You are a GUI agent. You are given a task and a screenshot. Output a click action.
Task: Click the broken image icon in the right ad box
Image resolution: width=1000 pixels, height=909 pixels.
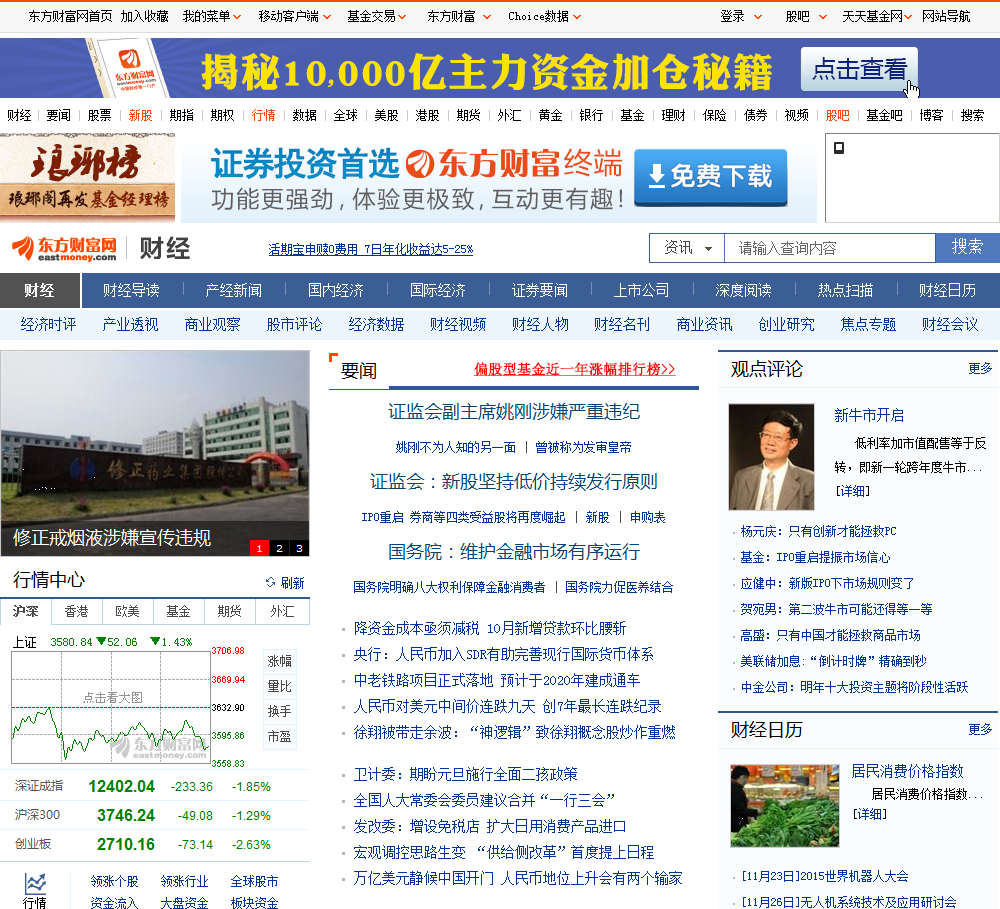[839, 148]
